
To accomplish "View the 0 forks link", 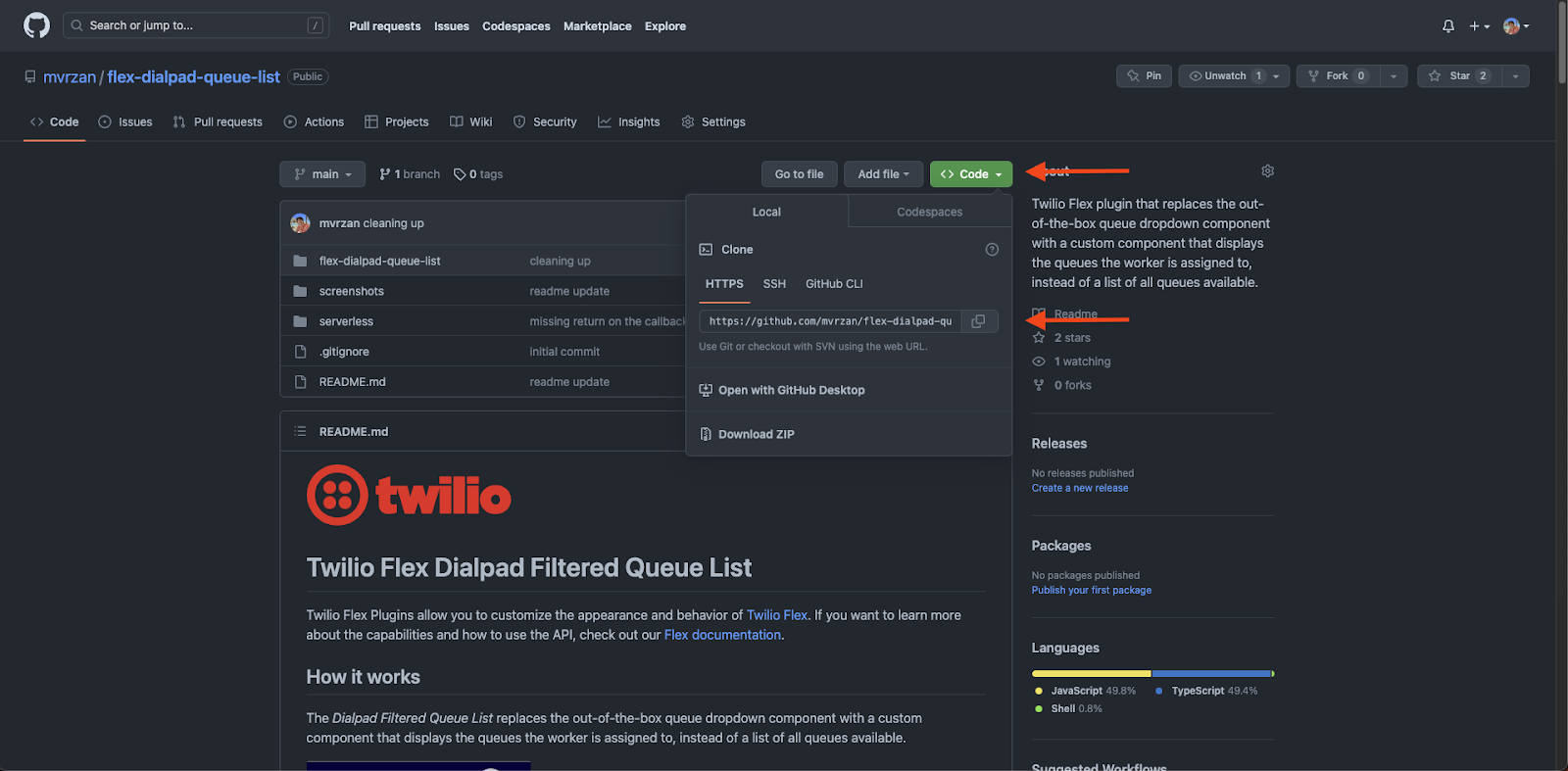I will tap(1062, 385).
